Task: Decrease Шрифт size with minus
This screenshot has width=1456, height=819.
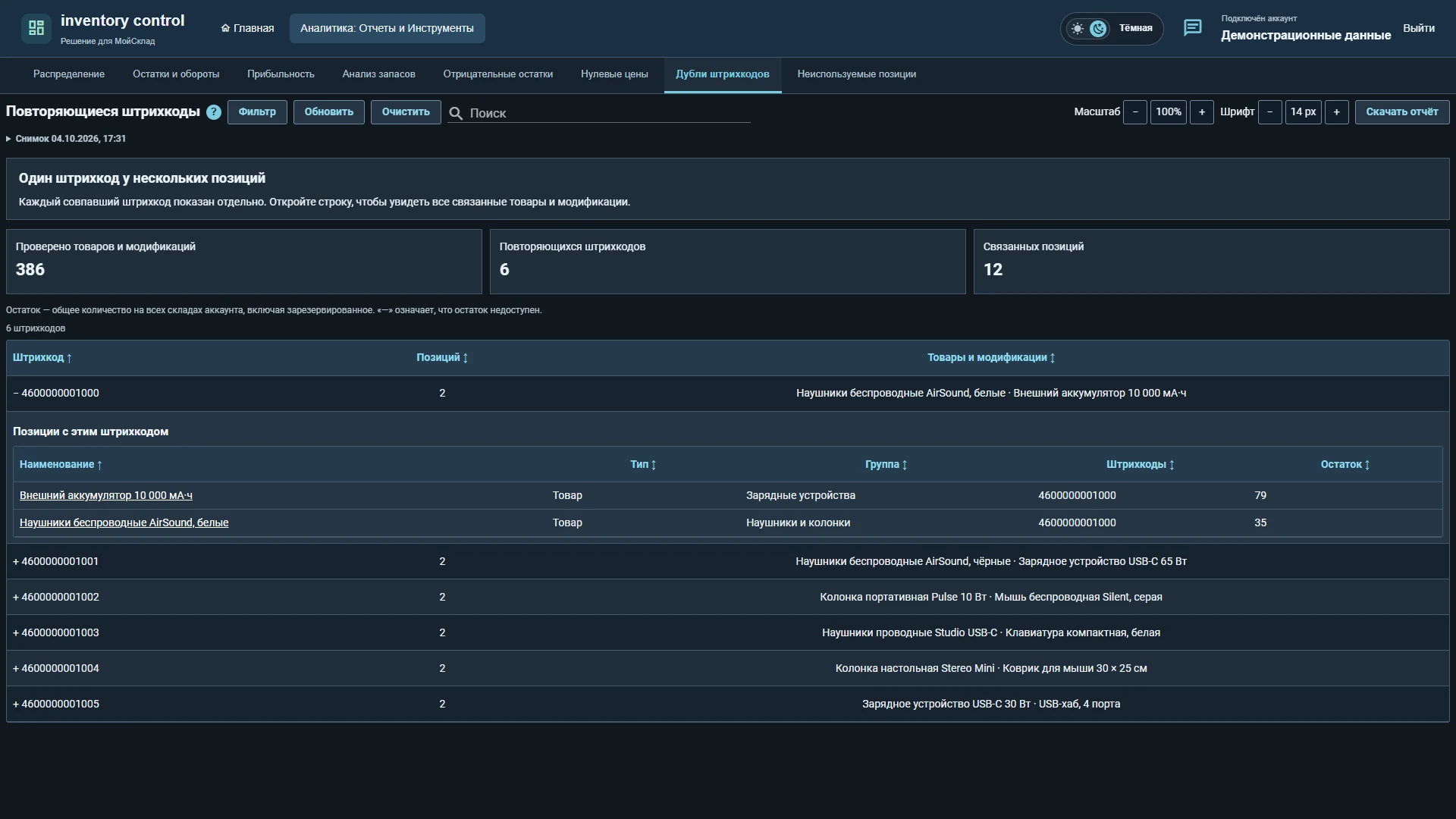Action: (x=1270, y=112)
